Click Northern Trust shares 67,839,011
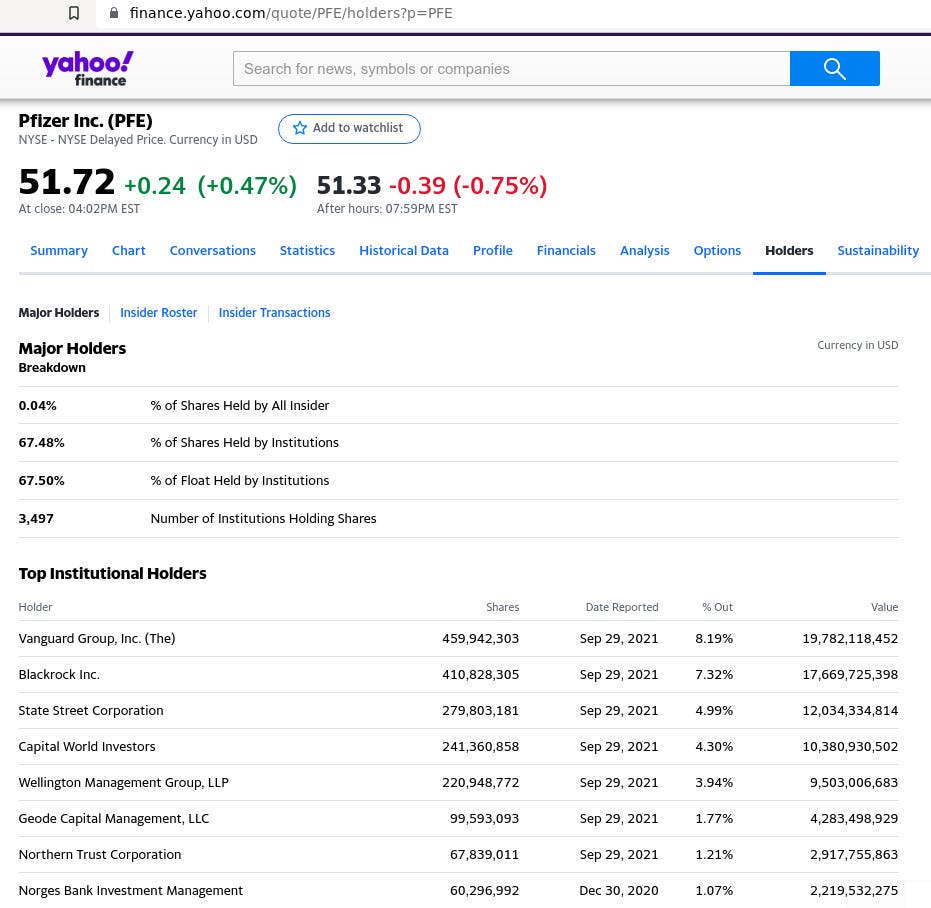Screen dimensions: 931x908 point(484,855)
